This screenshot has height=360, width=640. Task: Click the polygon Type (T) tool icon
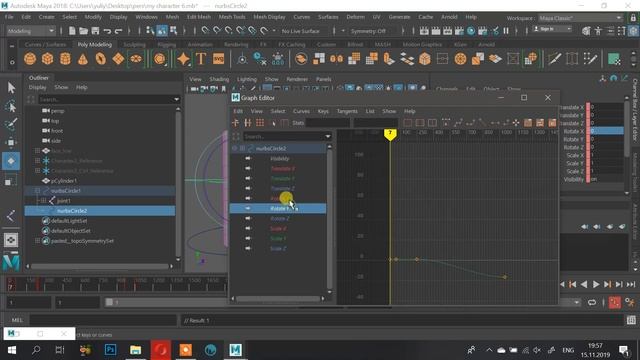point(201,59)
